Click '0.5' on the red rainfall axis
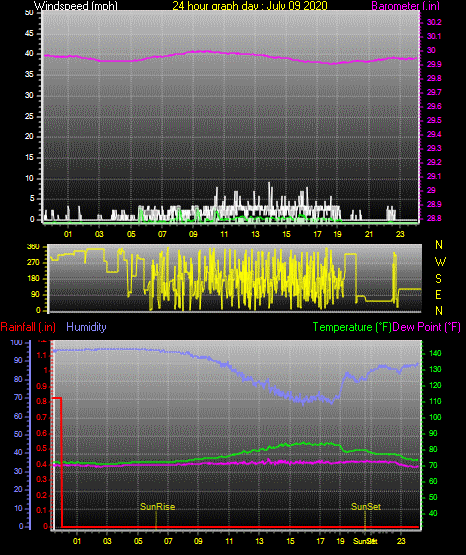Viewport: 466px width, 555px height. [x=42, y=448]
